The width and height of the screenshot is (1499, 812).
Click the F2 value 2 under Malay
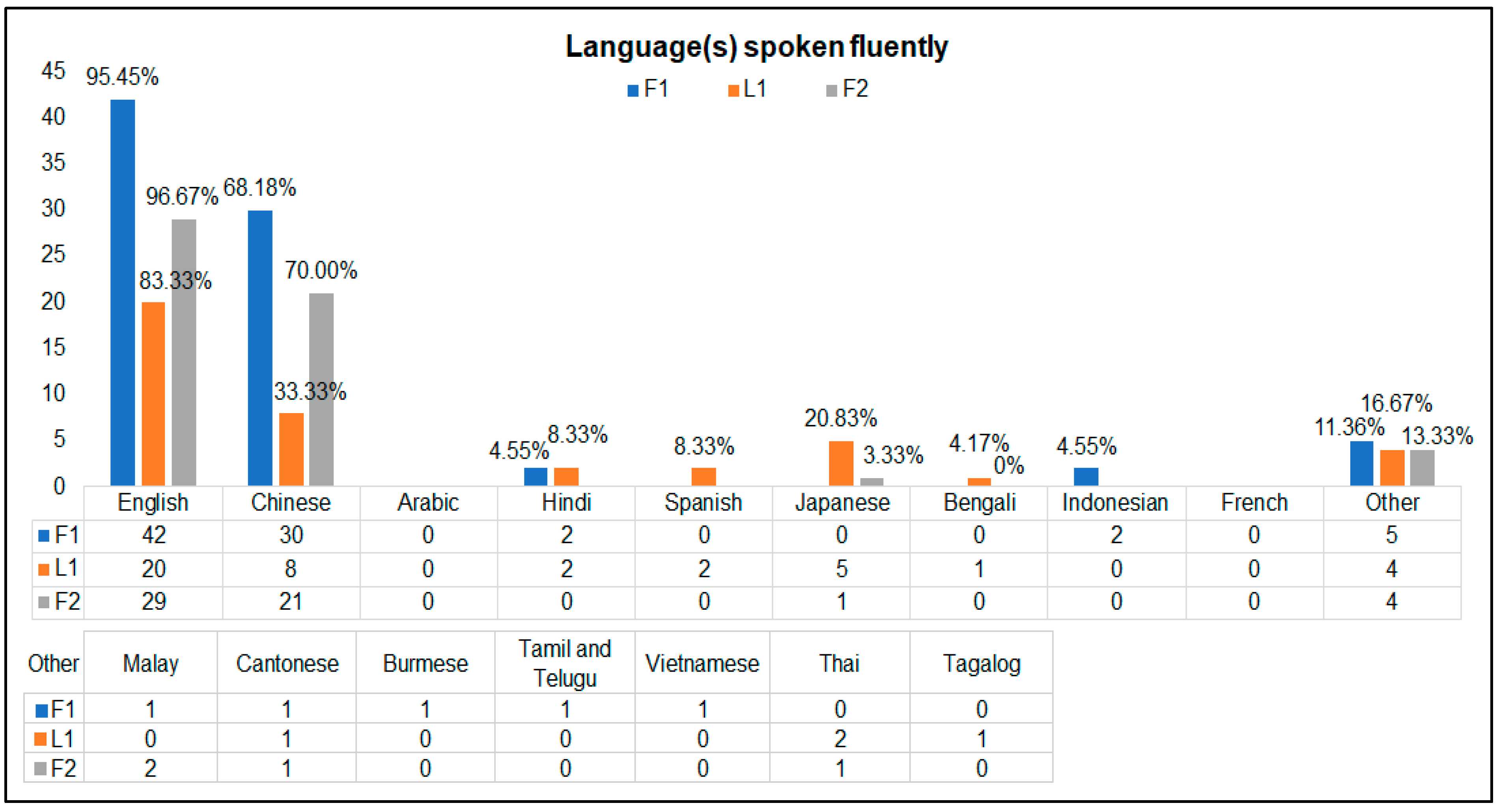[x=150, y=768]
